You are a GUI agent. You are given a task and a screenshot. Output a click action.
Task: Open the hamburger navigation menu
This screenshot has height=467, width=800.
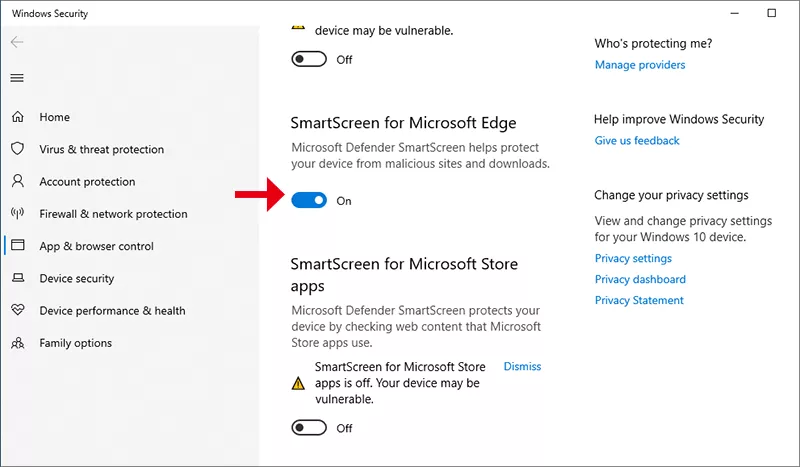[17, 78]
